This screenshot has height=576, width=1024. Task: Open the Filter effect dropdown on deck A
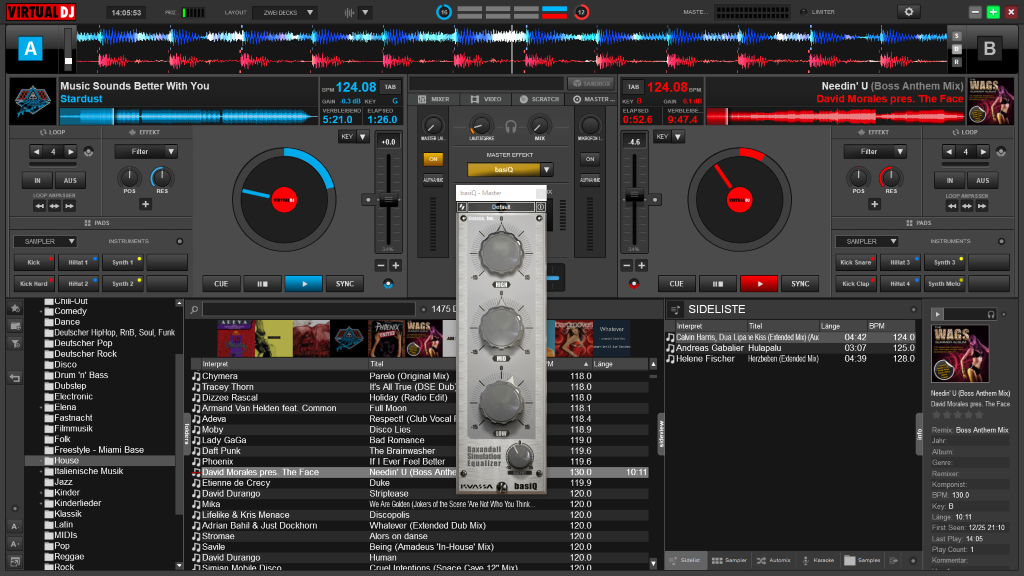coord(145,152)
